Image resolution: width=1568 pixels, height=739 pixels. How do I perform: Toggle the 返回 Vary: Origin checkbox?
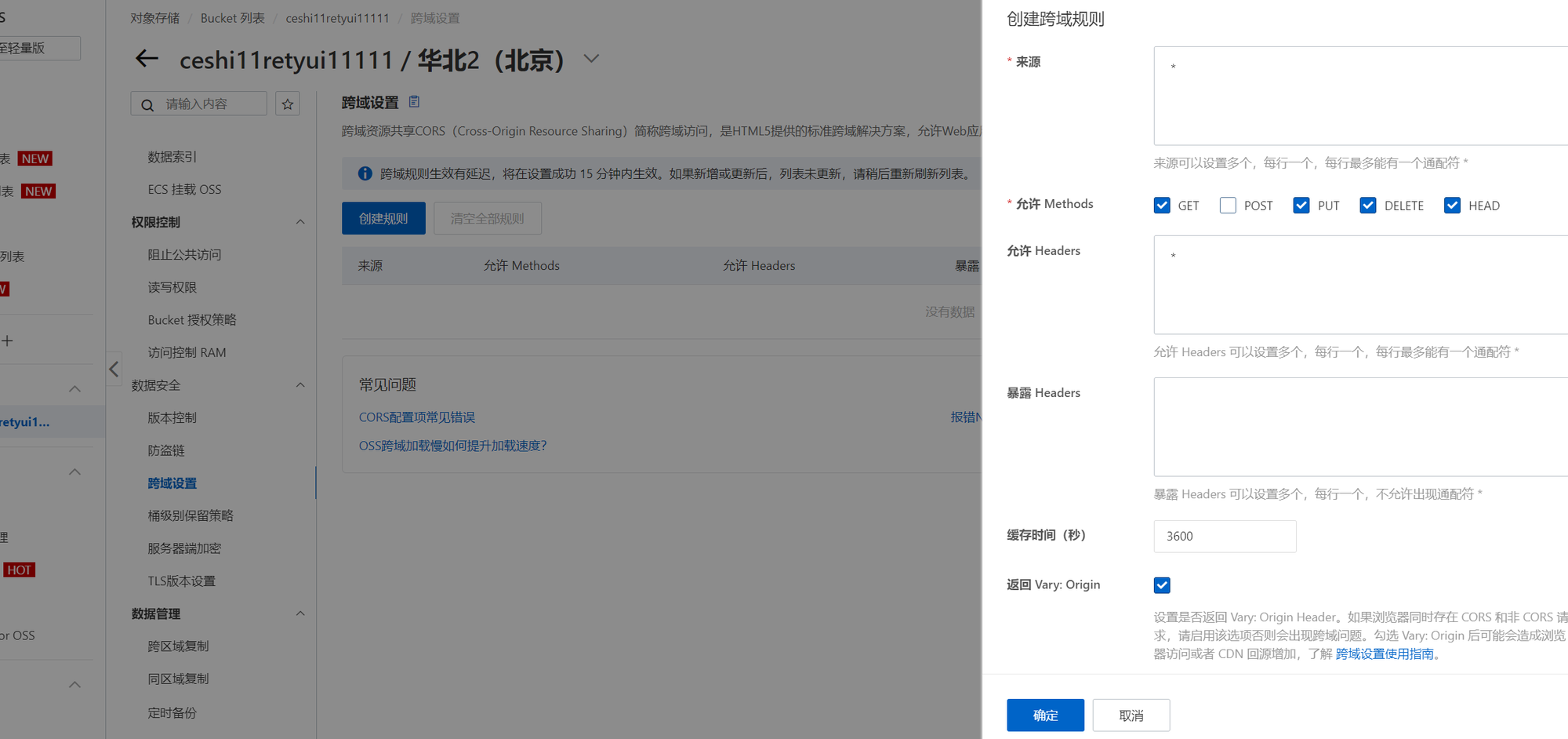point(1162,585)
